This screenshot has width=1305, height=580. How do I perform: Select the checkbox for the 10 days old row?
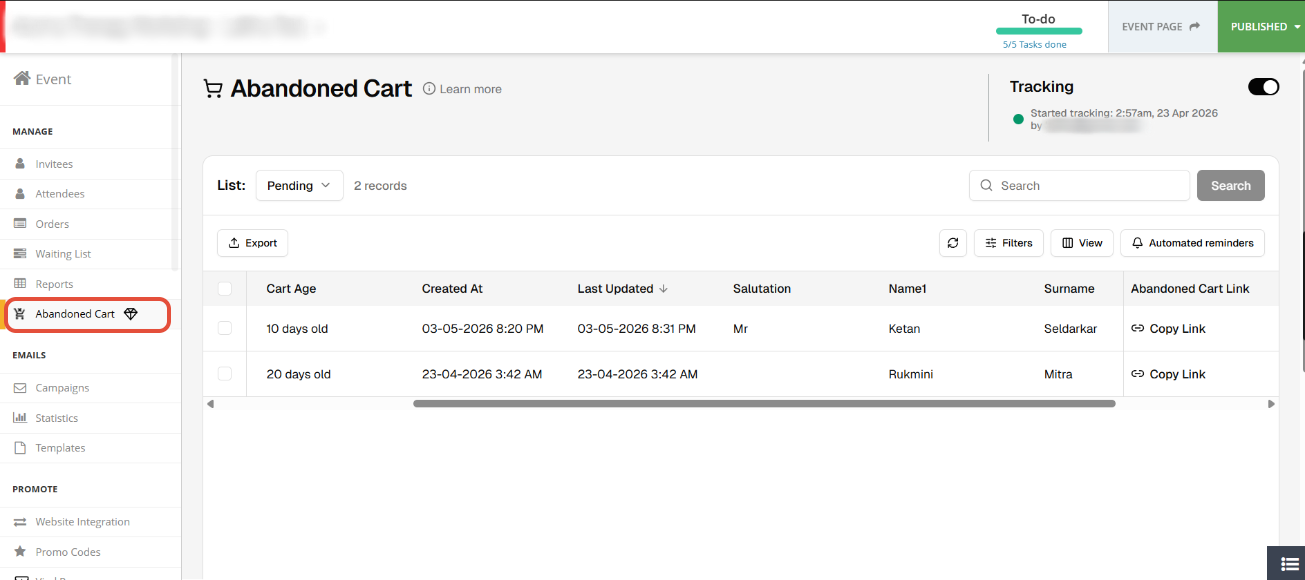point(225,328)
